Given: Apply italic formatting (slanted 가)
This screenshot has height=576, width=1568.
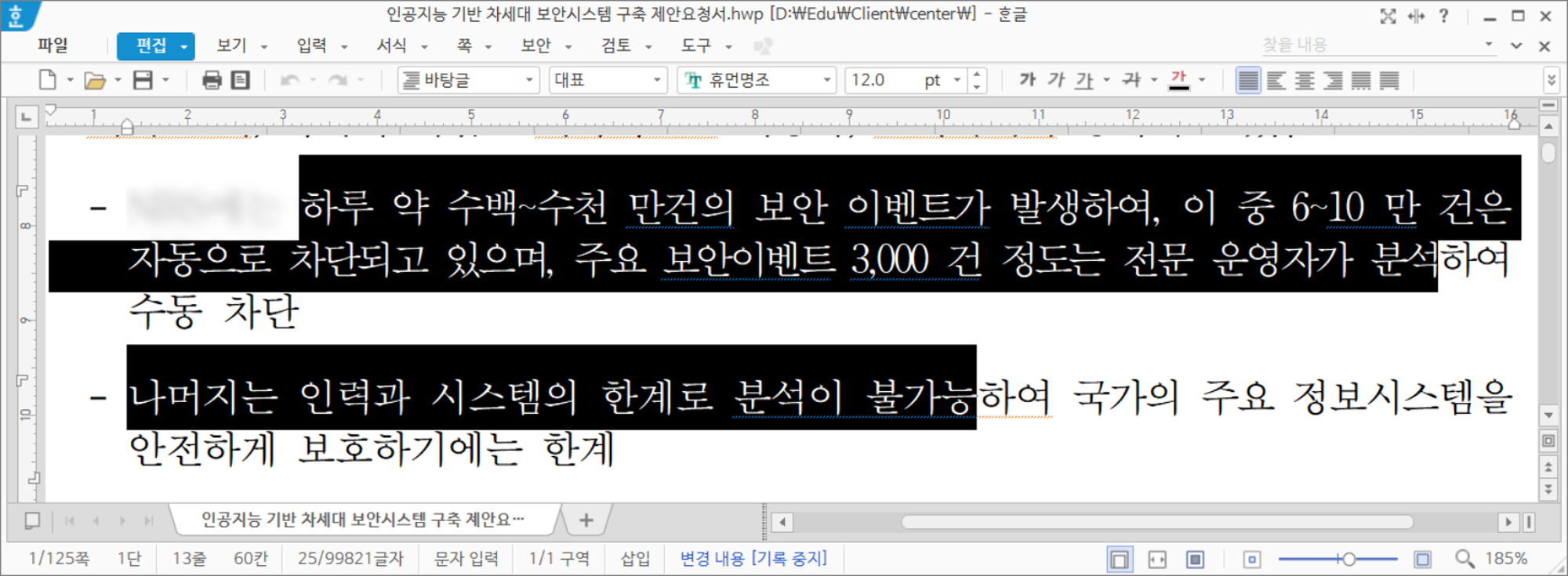Looking at the screenshot, I should [x=1056, y=79].
